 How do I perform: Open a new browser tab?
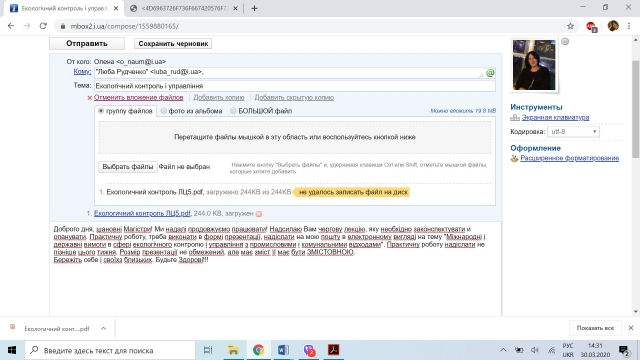(x=254, y=8)
